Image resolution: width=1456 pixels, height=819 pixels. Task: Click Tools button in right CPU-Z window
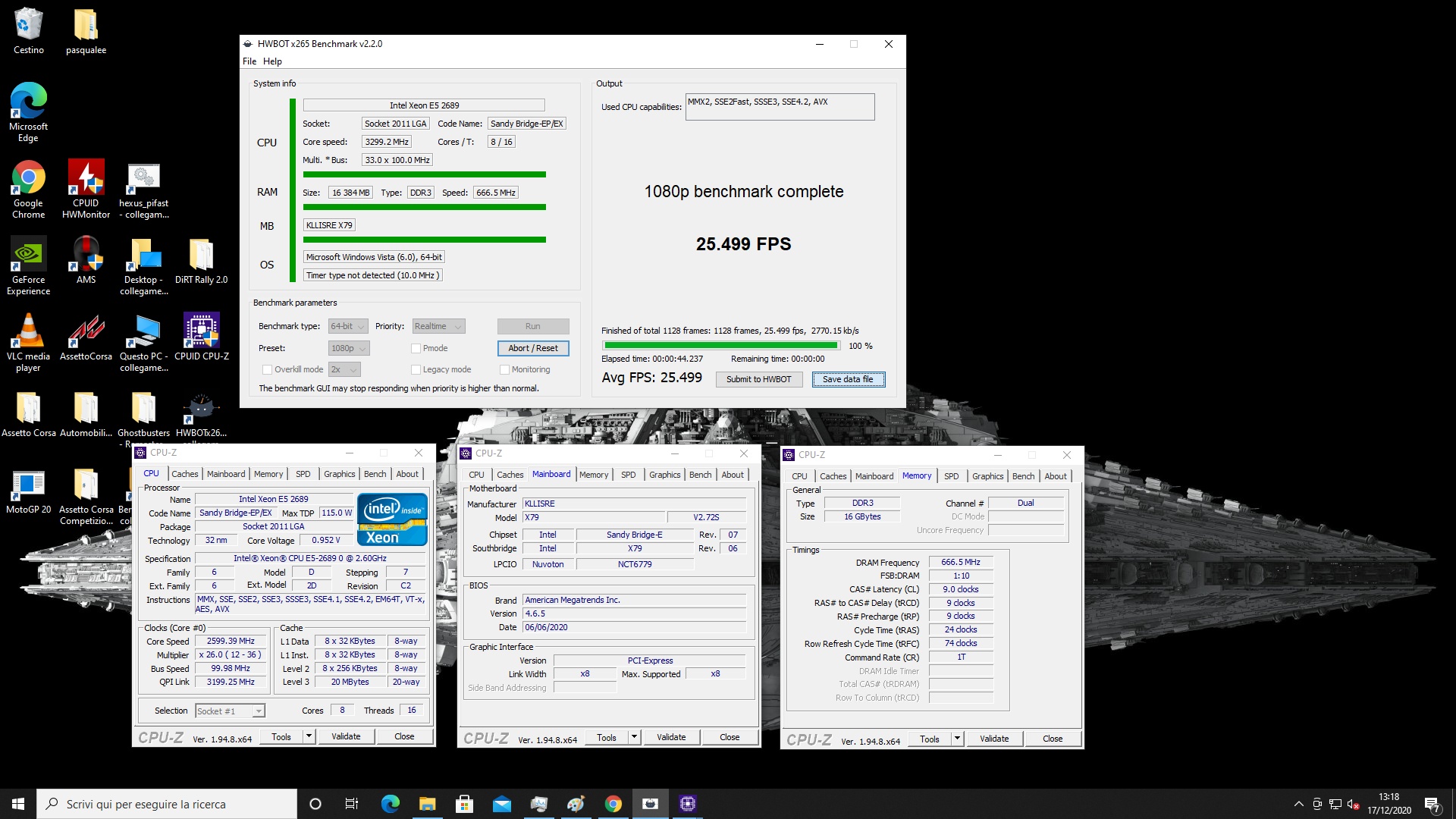click(x=929, y=739)
